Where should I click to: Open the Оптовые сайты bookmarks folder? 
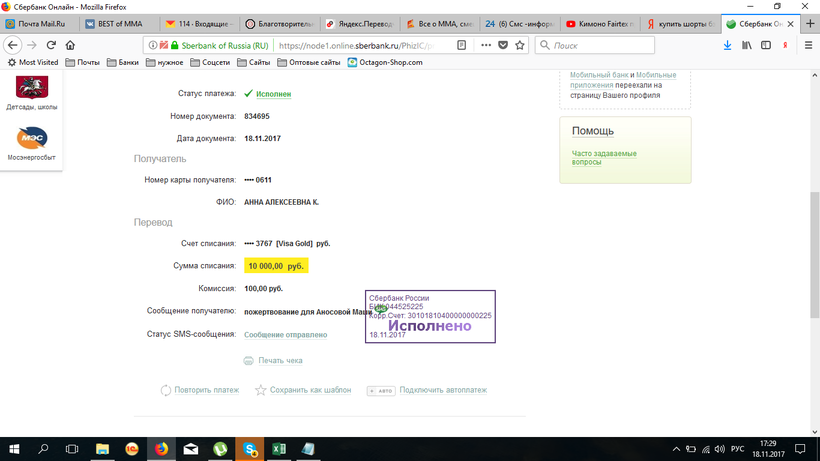coord(309,62)
